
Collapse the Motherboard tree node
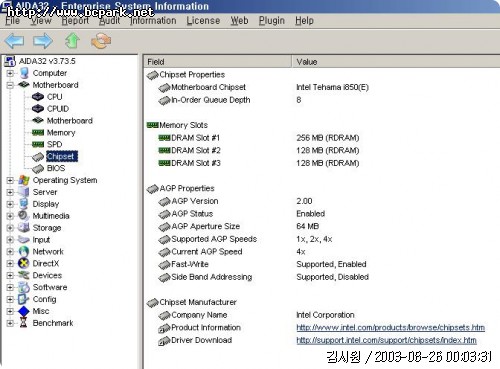pos(10,85)
